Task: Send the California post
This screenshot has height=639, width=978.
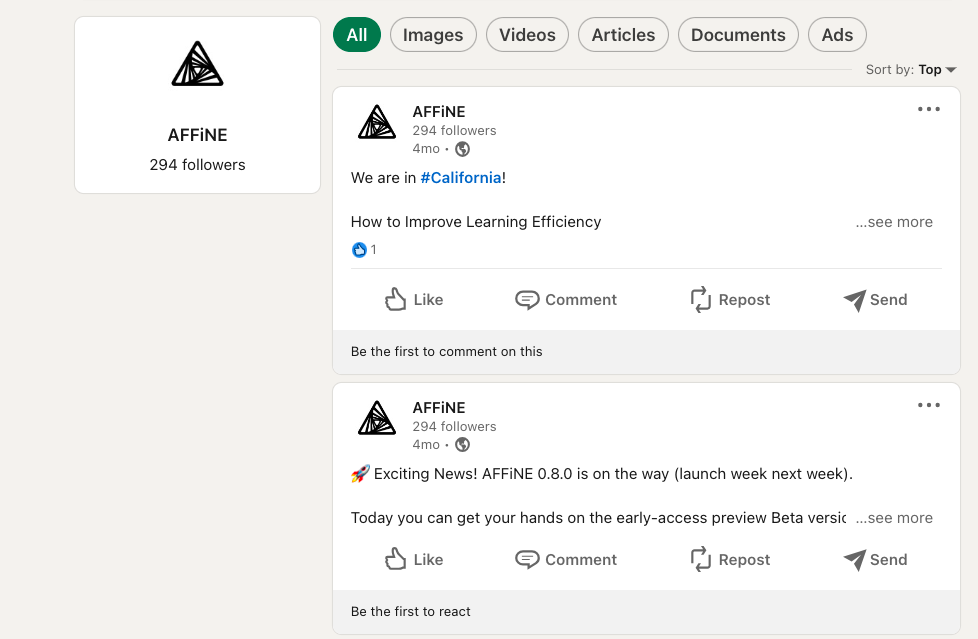Action: pos(875,300)
